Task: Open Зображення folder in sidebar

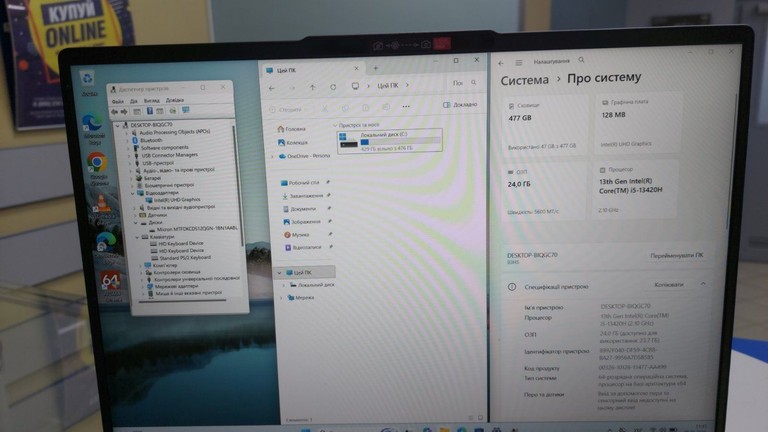Action: [302, 222]
